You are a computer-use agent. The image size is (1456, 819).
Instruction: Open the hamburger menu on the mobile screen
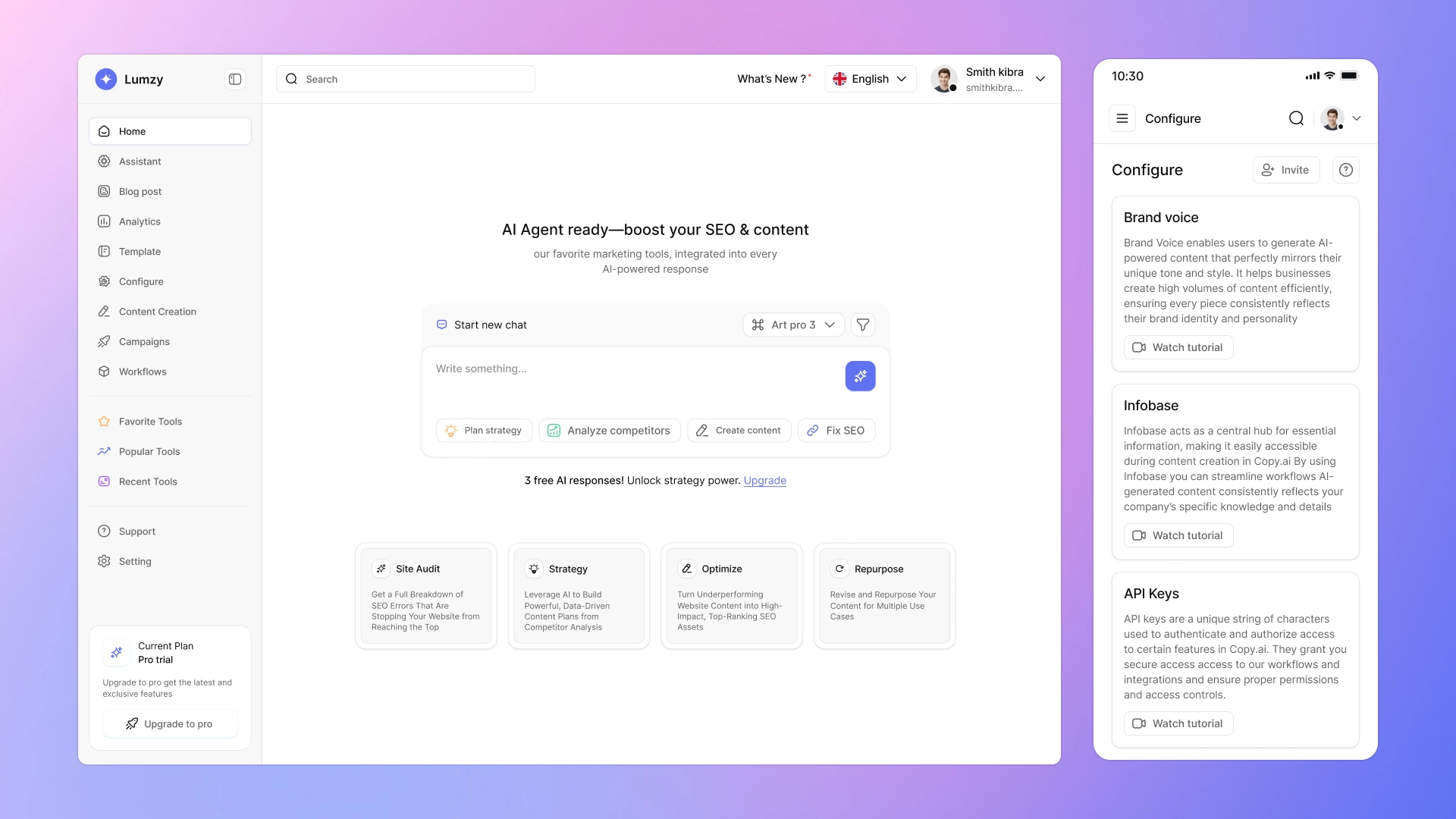[1122, 118]
